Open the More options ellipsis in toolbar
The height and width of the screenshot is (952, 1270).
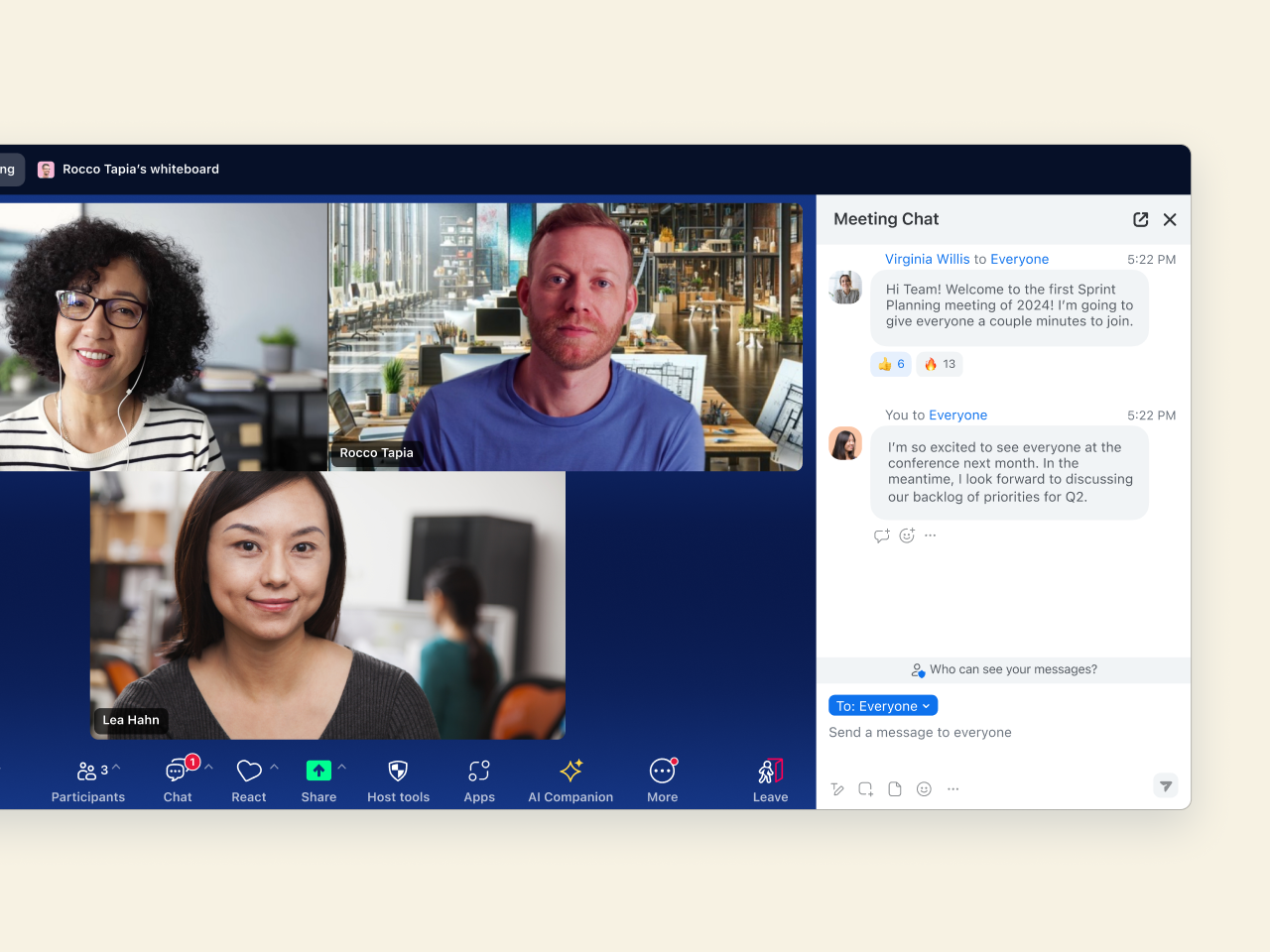pos(662,772)
